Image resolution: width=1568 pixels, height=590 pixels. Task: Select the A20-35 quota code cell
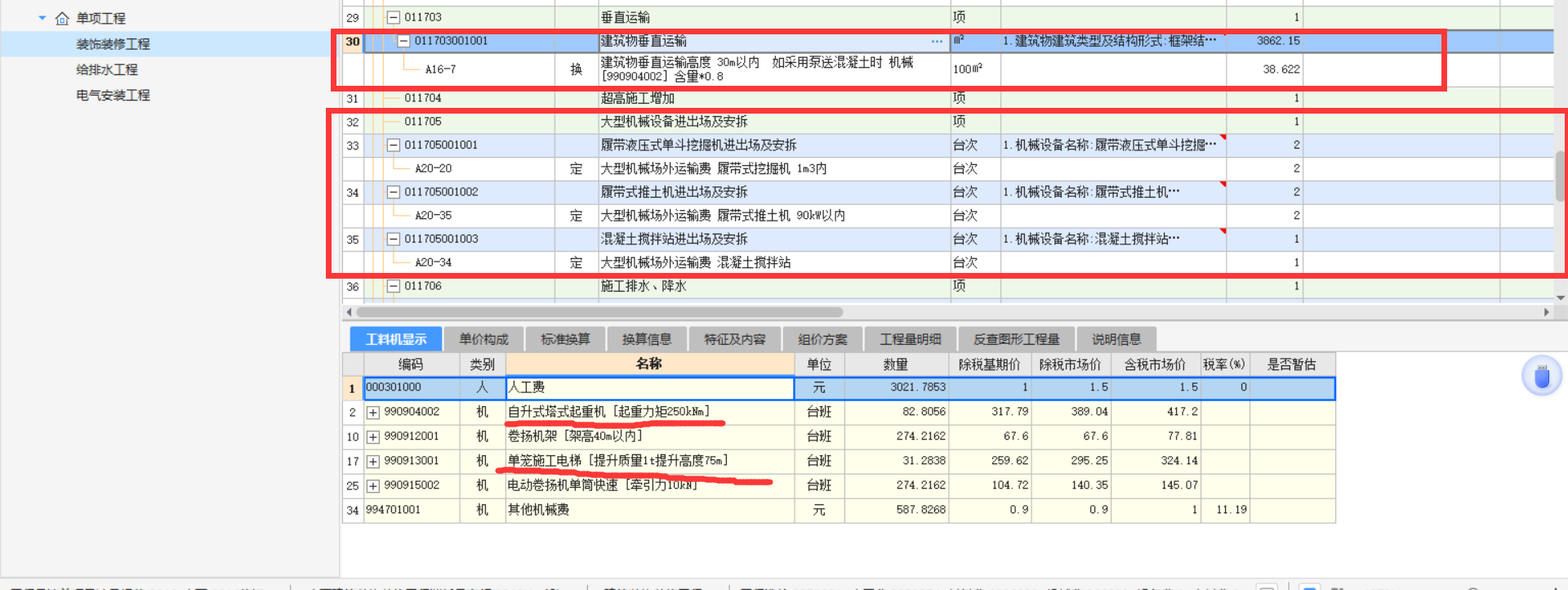click(x=433, y=216)
